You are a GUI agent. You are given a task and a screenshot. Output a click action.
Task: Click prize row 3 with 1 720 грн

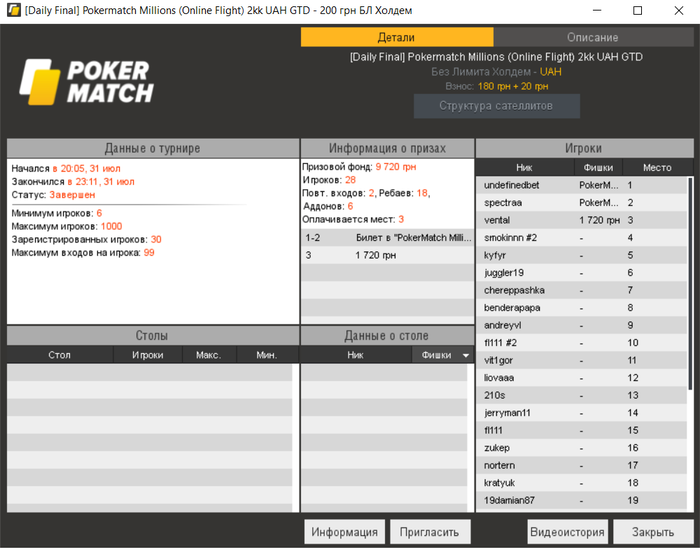click(388, 255)
